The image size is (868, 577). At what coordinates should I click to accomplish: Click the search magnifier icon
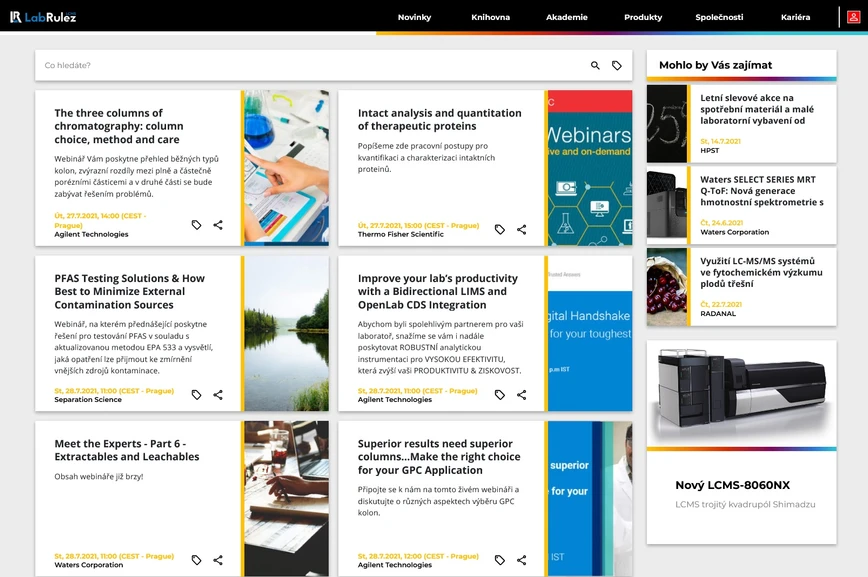pos(595,65)
